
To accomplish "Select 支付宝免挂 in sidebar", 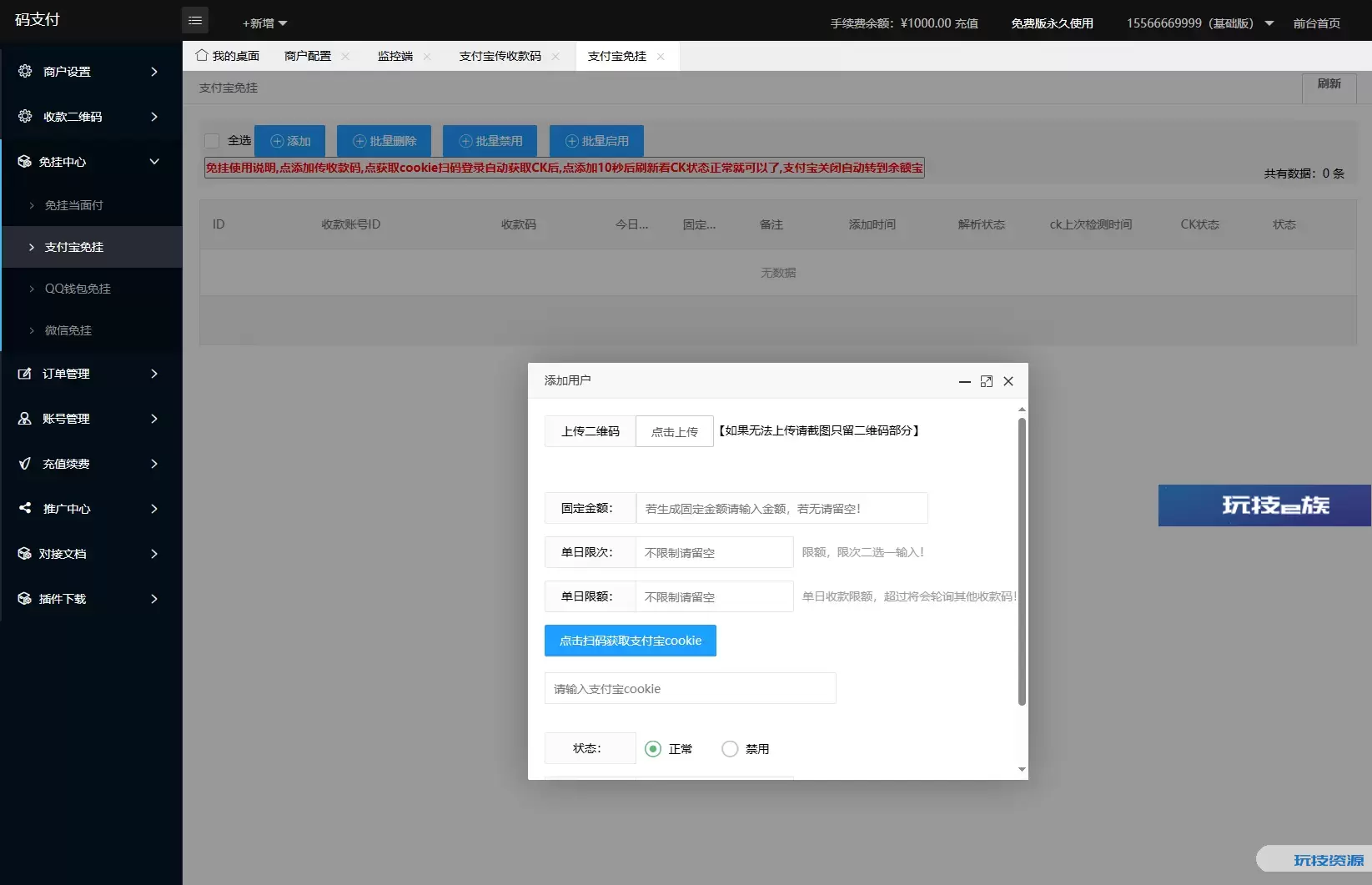I will tap(93, 247).
